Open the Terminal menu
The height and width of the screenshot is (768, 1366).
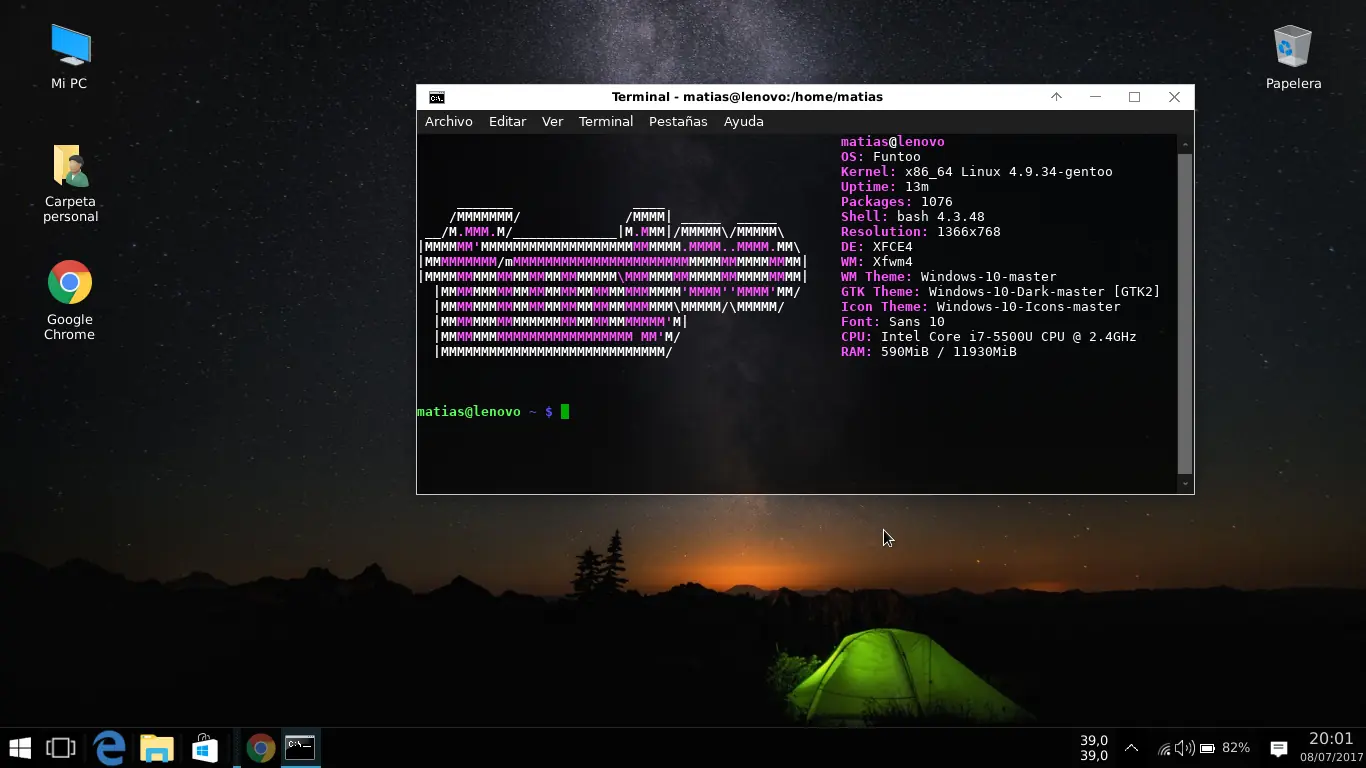click(606, 121)
